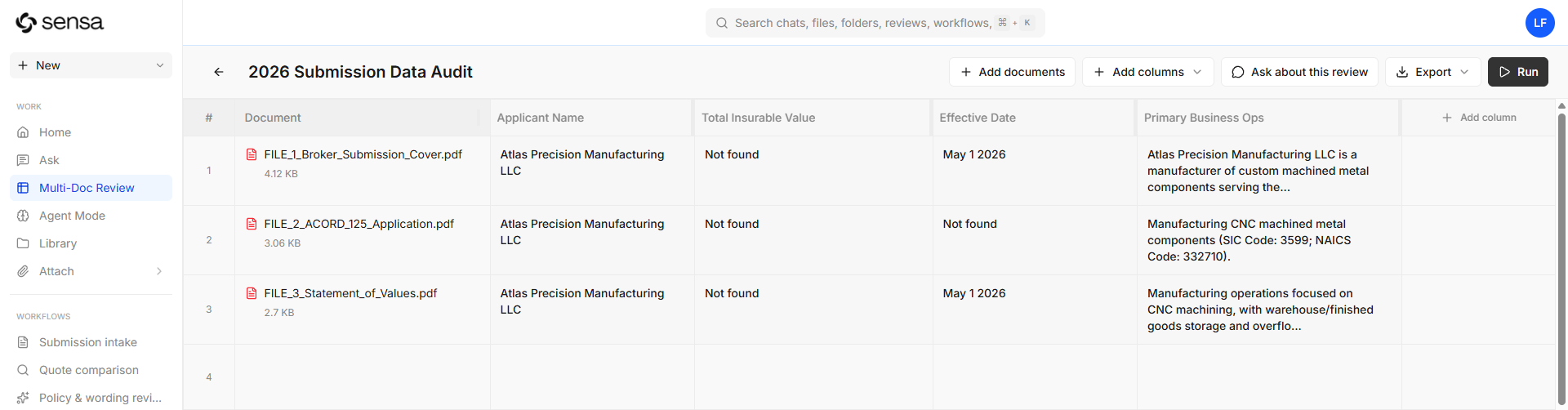Click the Add documents button
This screenshot has width=1568, height=410.
point(1012,72)
